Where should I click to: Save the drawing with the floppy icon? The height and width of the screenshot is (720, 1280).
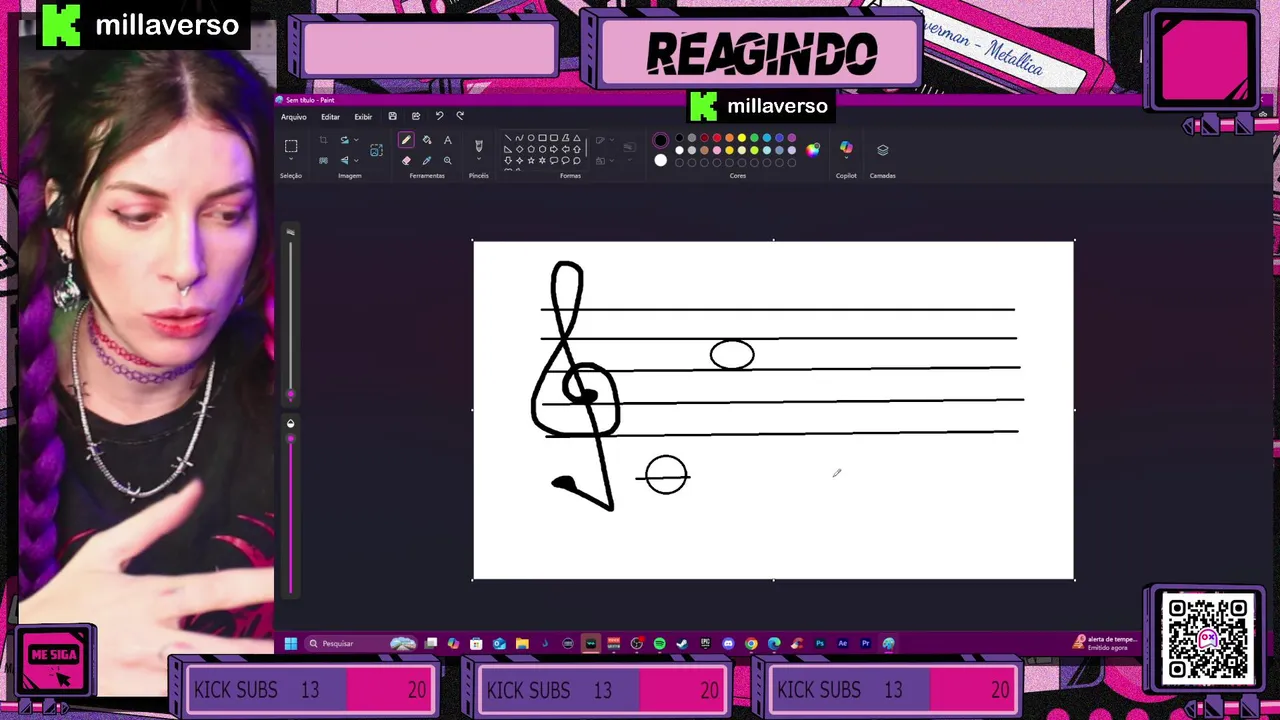392,116
